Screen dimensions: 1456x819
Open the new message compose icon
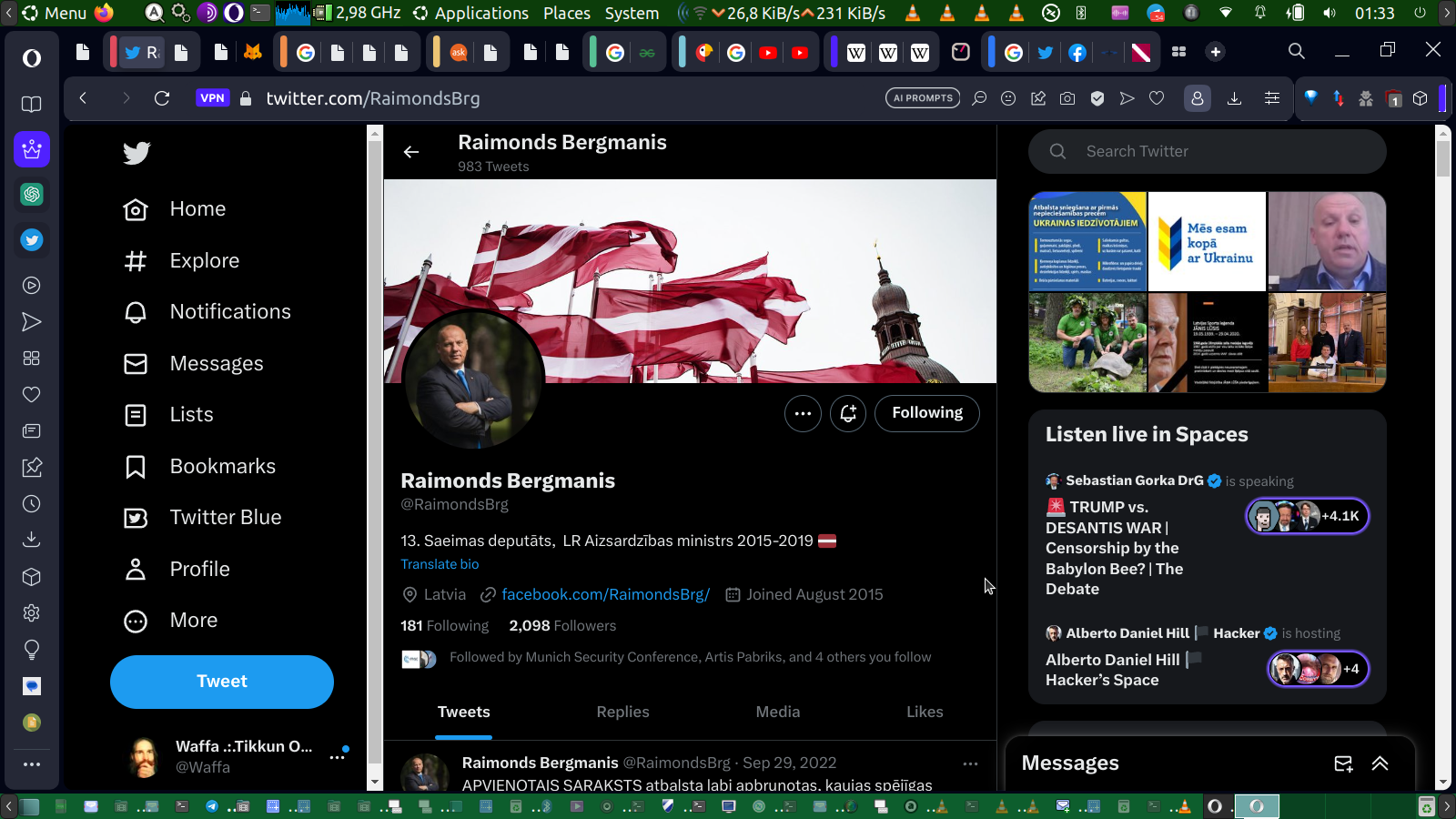(x=1343, y=763)
